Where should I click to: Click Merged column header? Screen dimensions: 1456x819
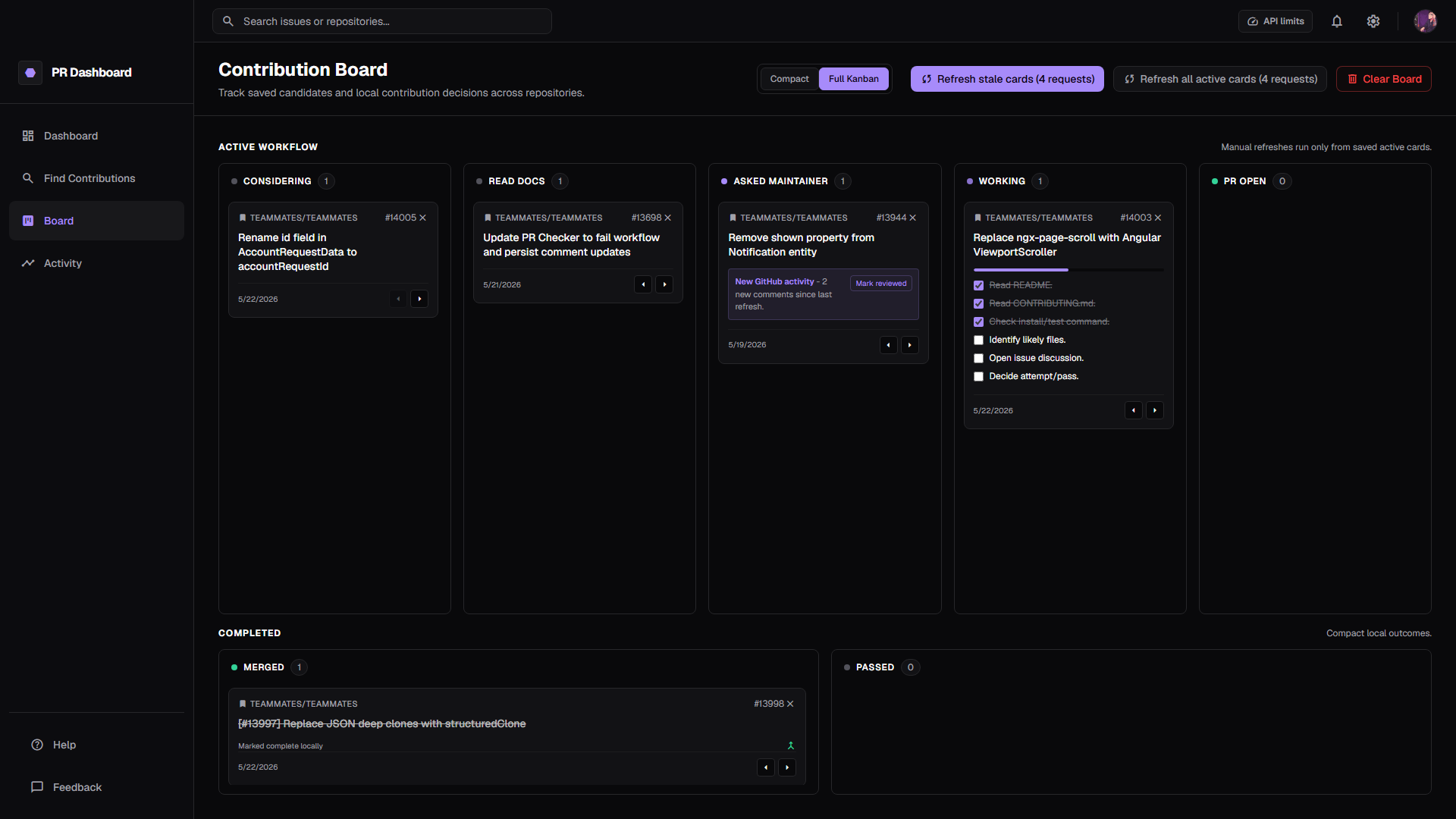click(x=263, y=667)
